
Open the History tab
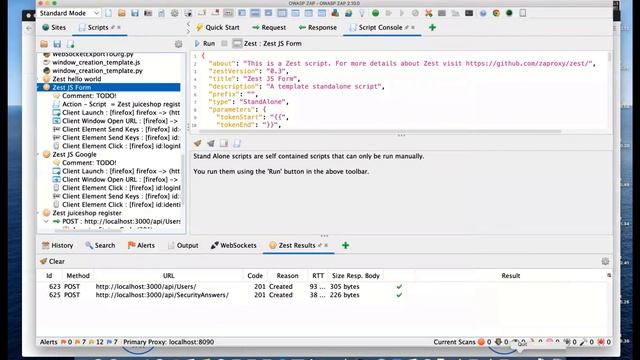[58, 245]
